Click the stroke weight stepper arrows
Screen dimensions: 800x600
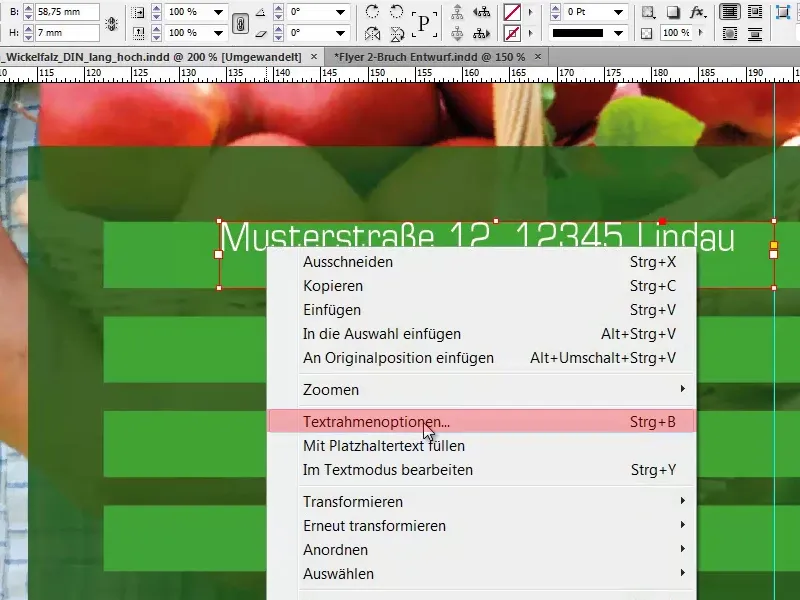coord(556,12)
